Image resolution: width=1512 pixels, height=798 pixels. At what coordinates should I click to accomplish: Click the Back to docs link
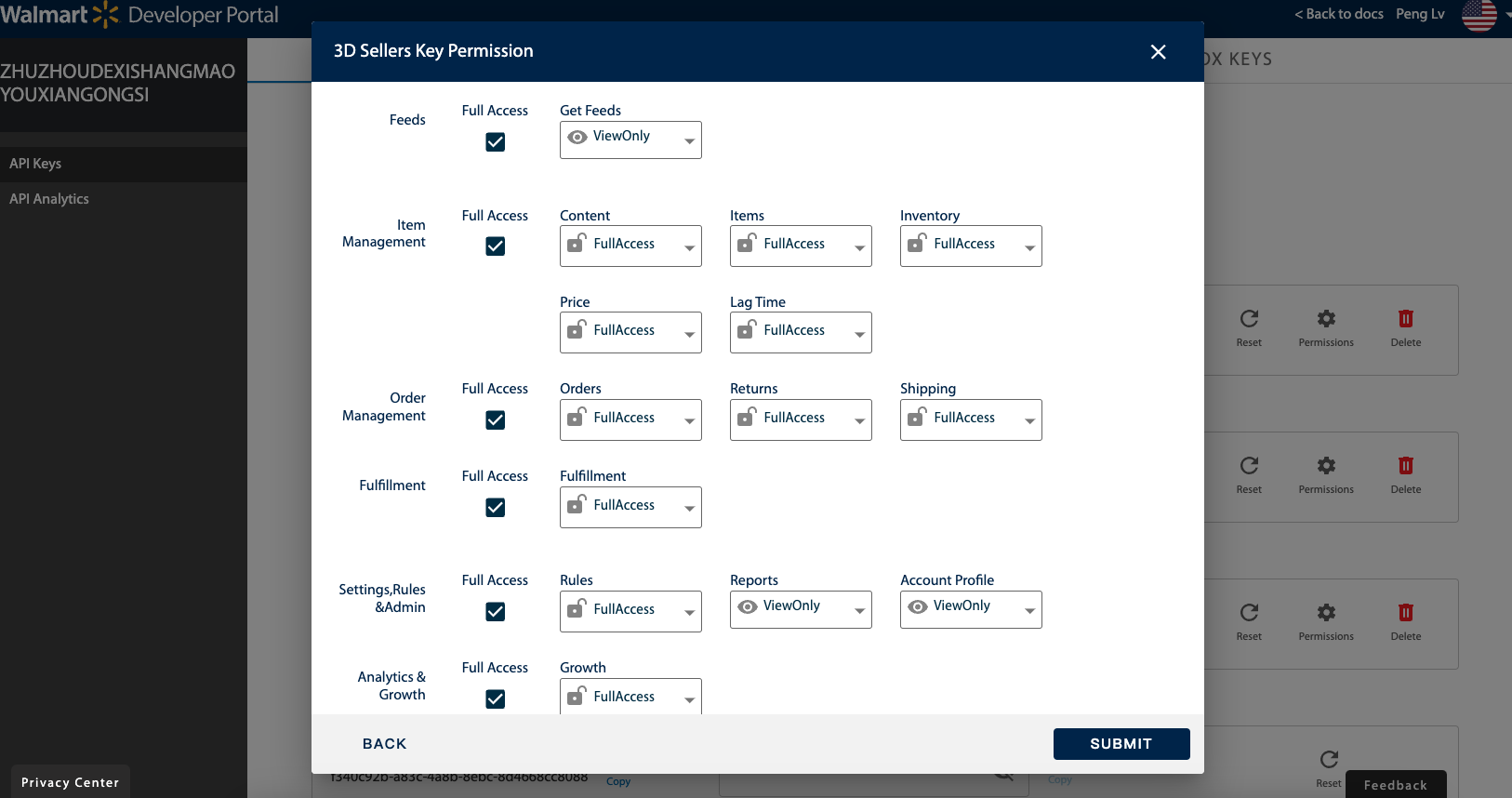pyautogui.click(x=1339, y=14)
